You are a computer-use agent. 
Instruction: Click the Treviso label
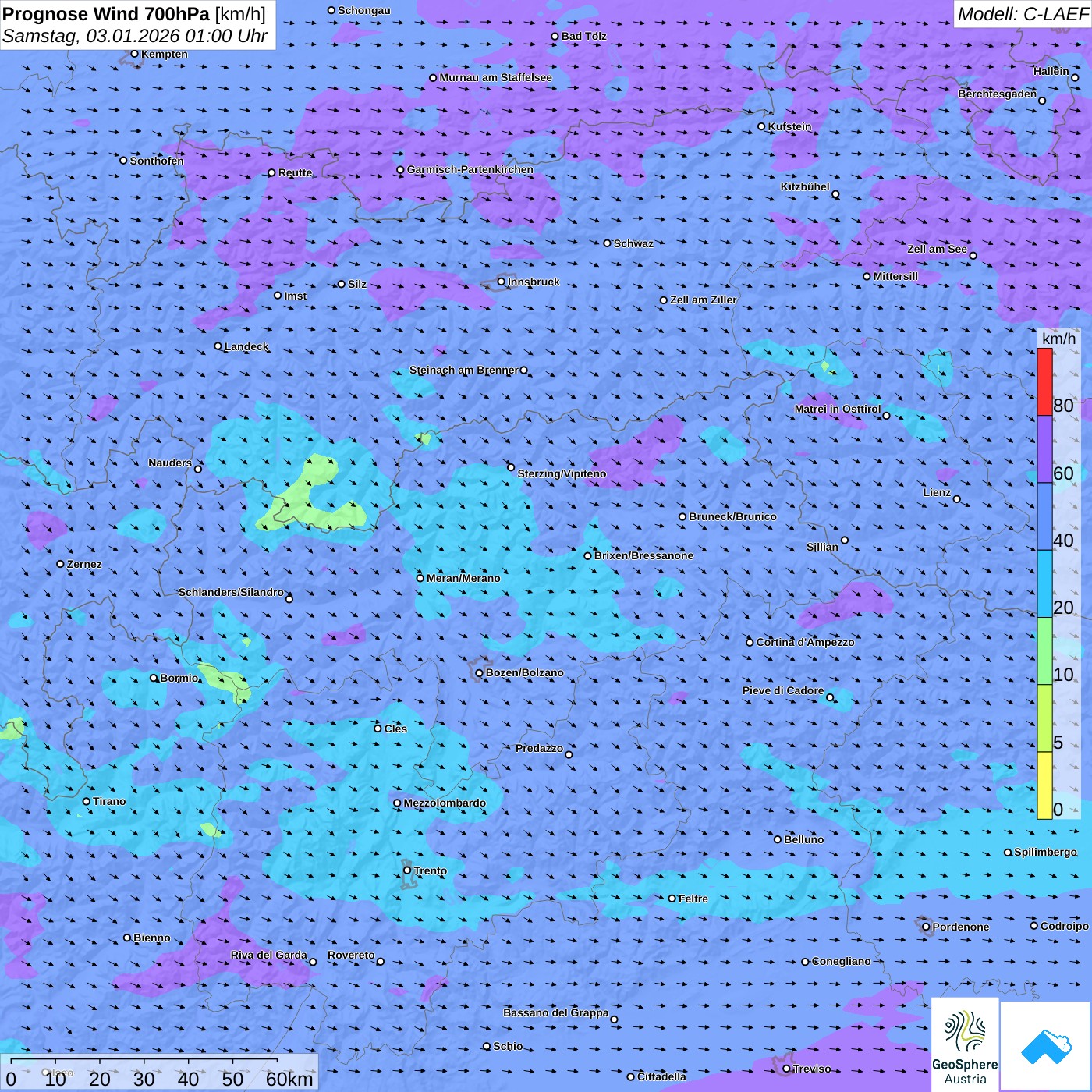tap(812, 1069)
